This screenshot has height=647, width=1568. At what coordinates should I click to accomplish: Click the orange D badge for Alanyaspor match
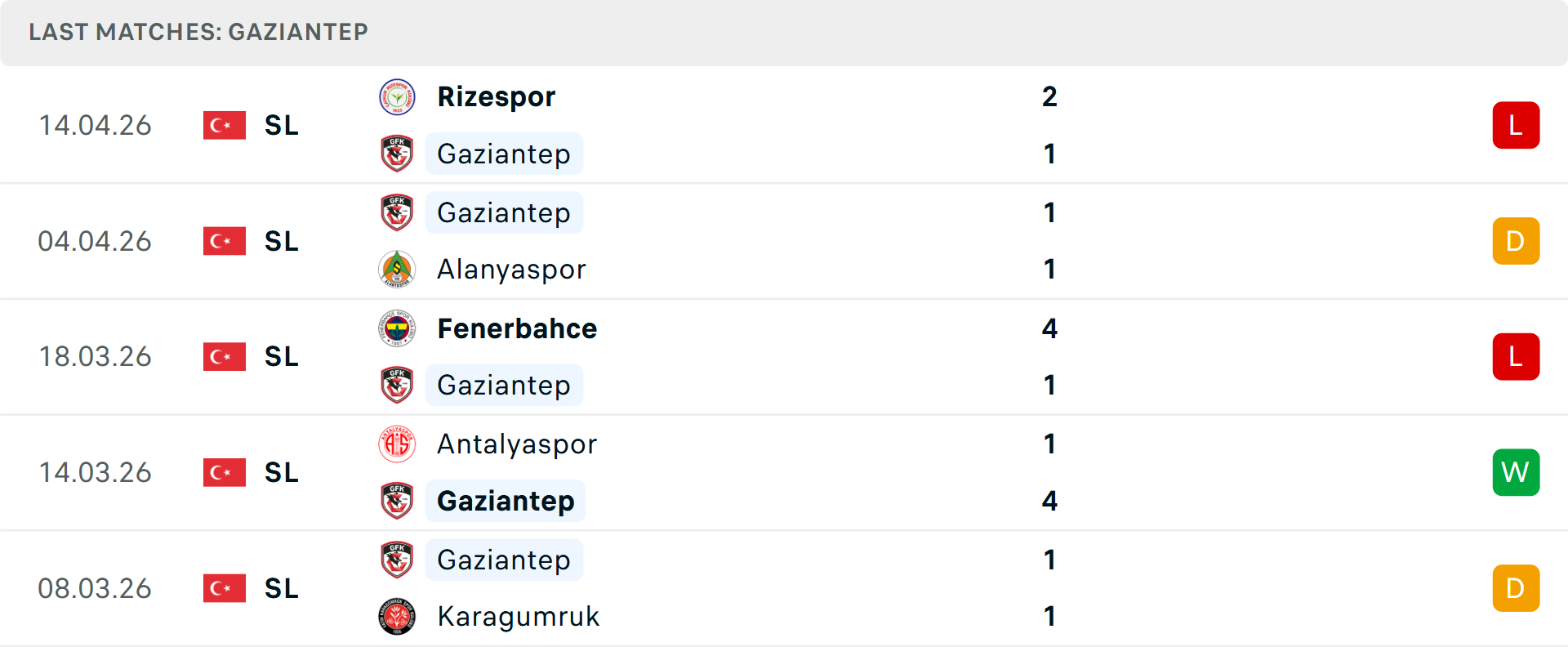point(1516,241)
